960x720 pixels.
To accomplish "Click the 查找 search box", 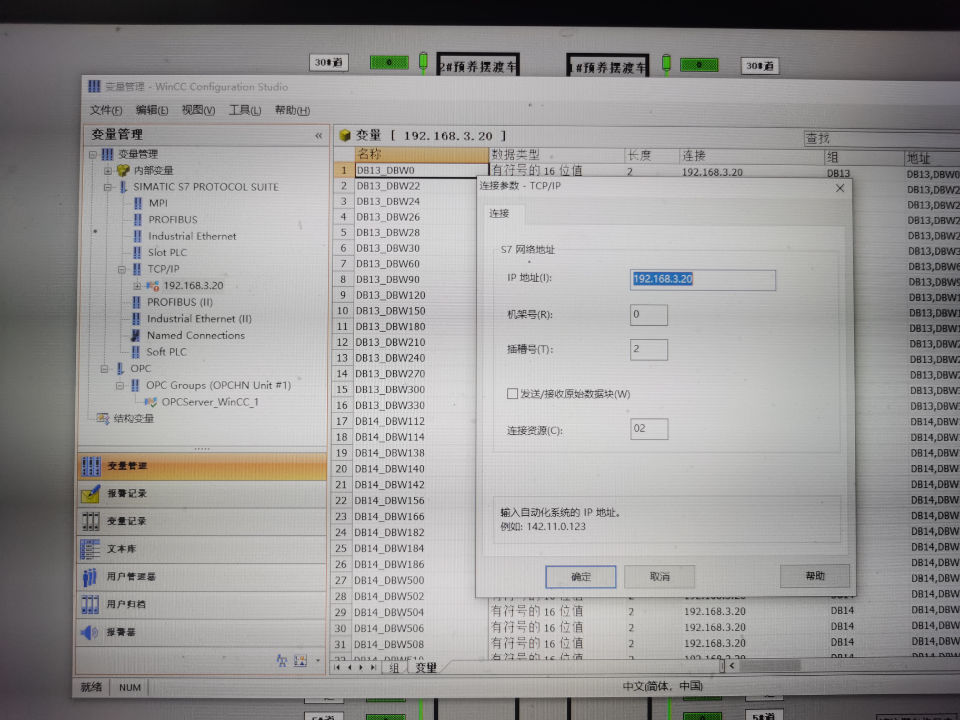I will click(882, 139).
